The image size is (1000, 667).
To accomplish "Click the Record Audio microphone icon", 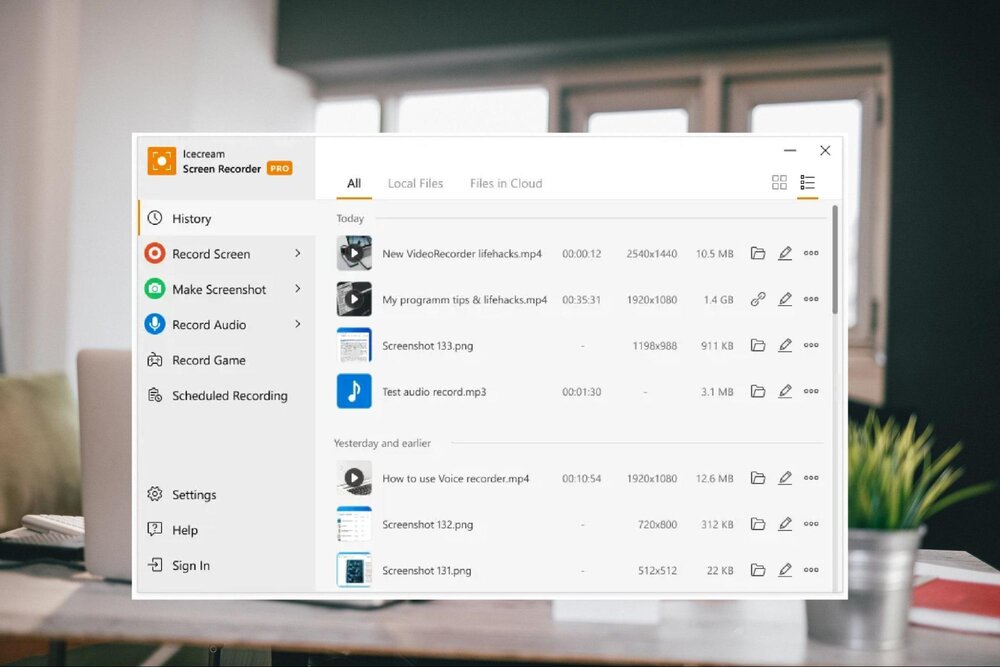I will tap(155, 324).
